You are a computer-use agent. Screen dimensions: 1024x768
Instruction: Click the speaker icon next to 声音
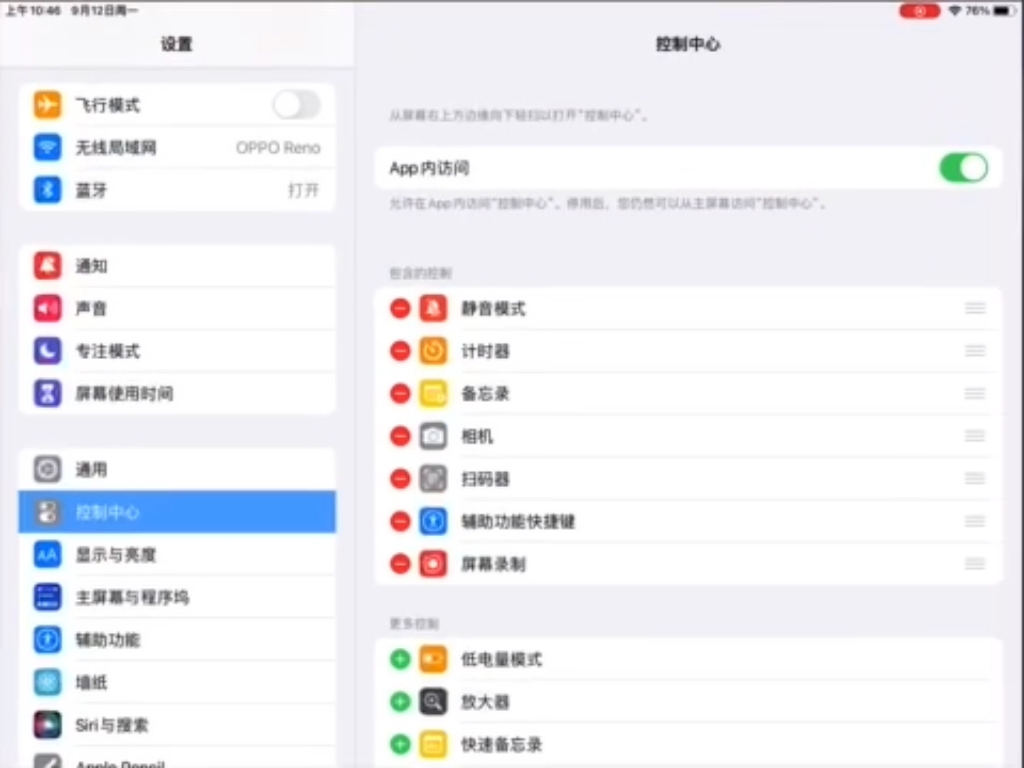click(47, 308)
